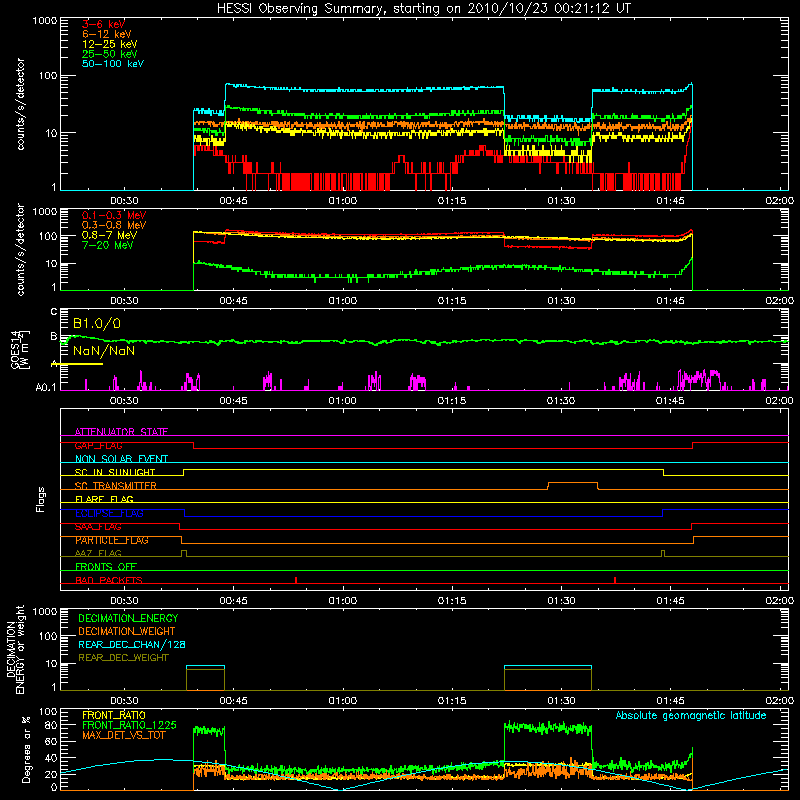The height and width of the screenshot is (800, 800).
Task: Click the DECIMATION_ENERGY legend label
Action: coord(128,618)
